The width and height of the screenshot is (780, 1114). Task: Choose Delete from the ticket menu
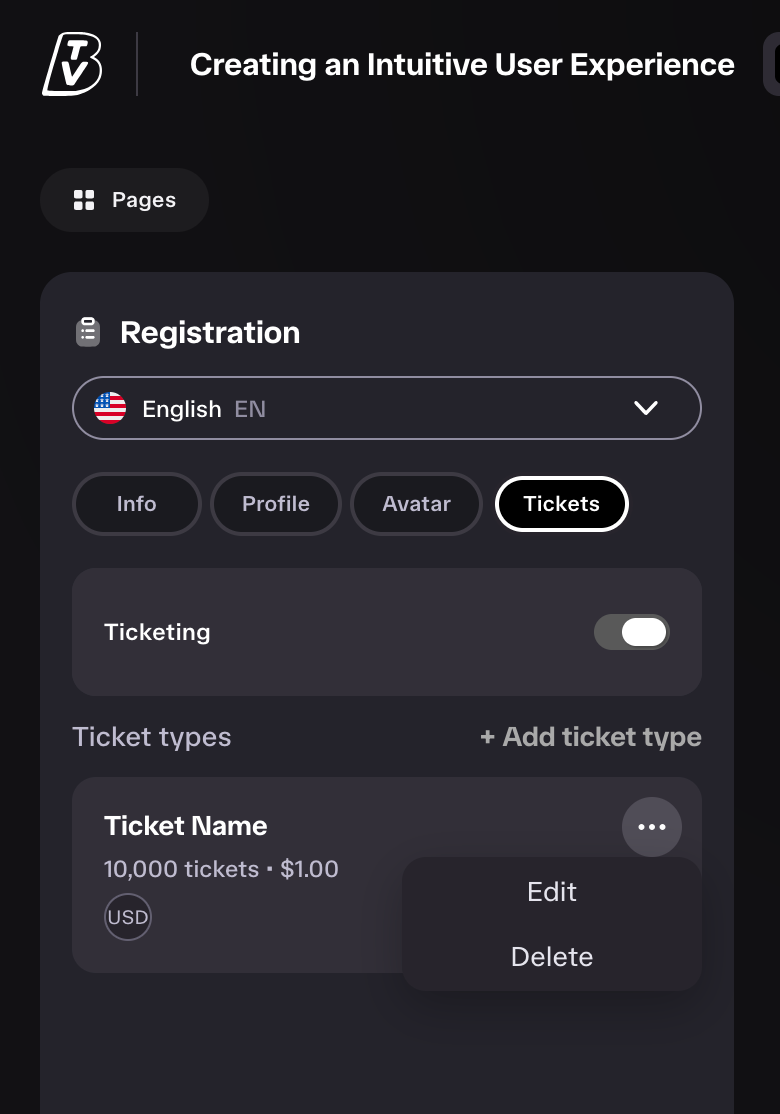[552, 957]
